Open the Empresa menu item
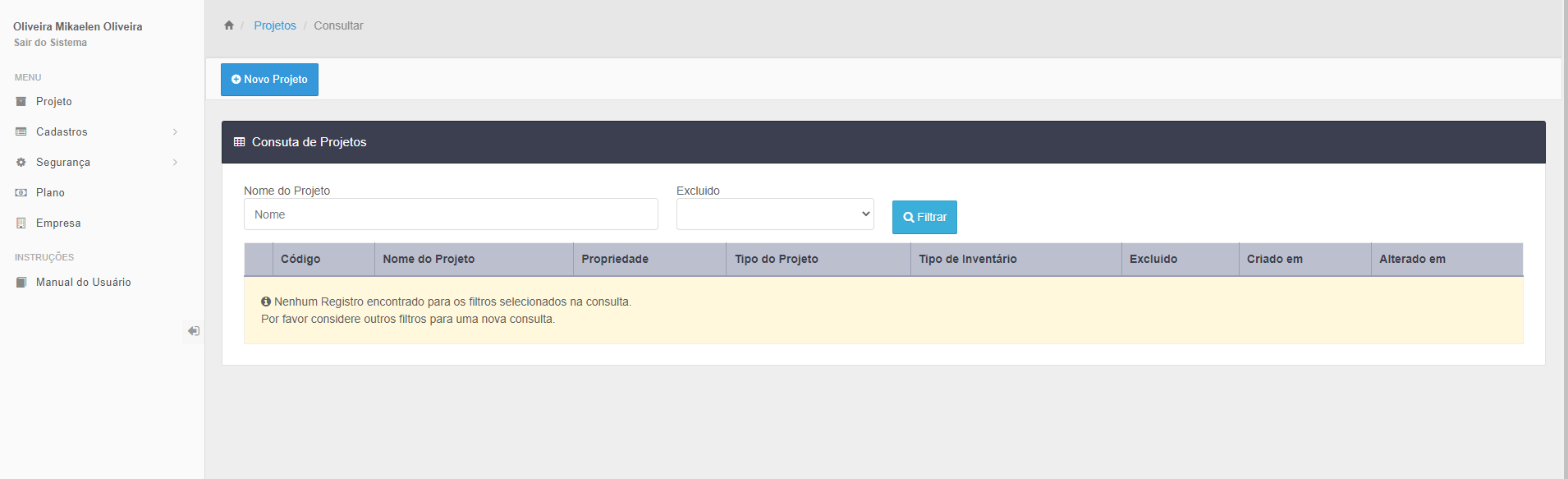The image size is (1568, 479). (58, 223)
